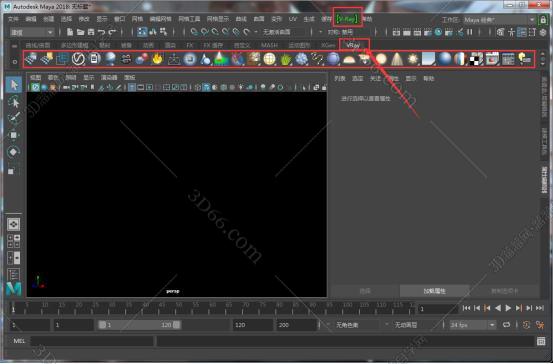Click the blue sphere material shelf icon
The width and height of the screenshot is (553, 364).
tap(445, 59)
